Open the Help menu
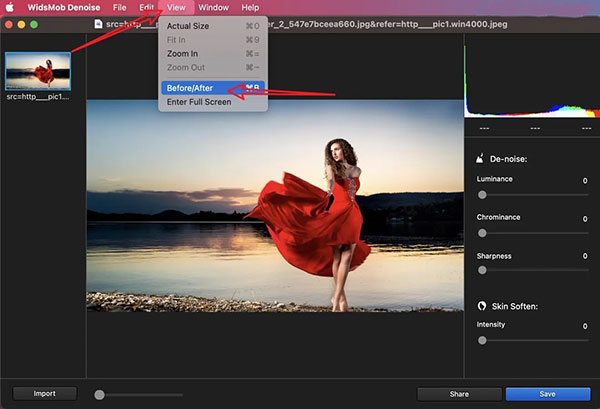This screenshot has width=600, height=409. tap(250, 7)
